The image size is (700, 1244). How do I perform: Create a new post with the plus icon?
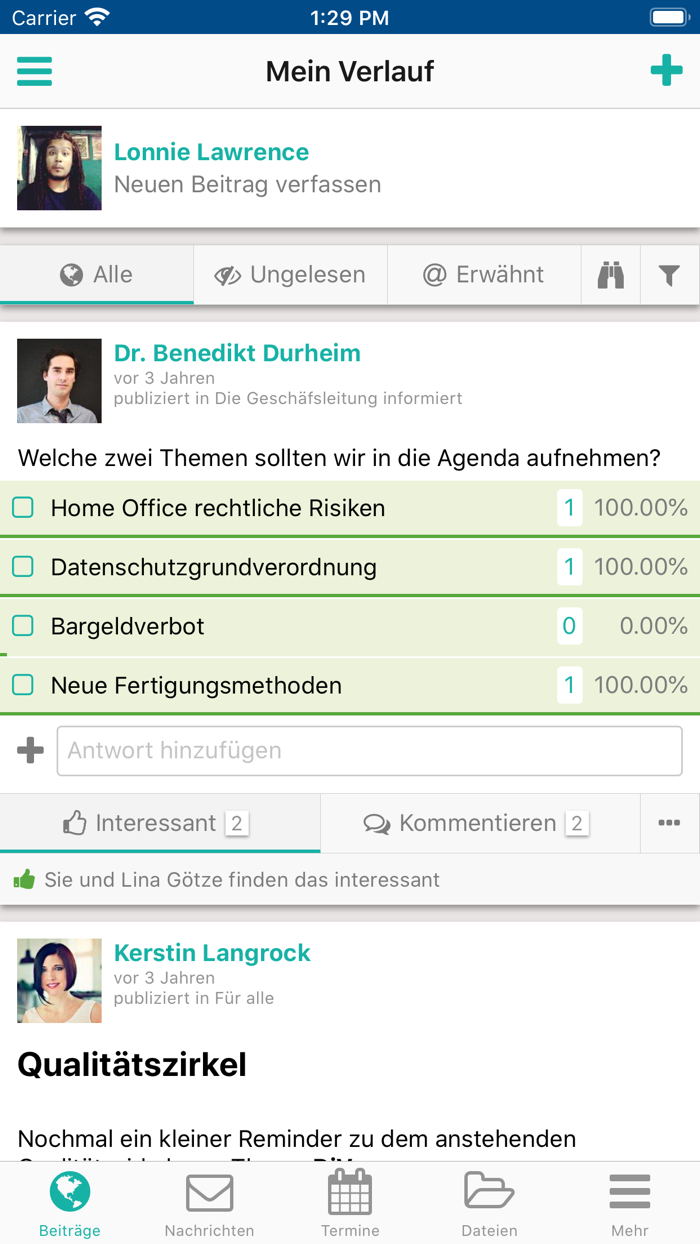pos(666,71)
